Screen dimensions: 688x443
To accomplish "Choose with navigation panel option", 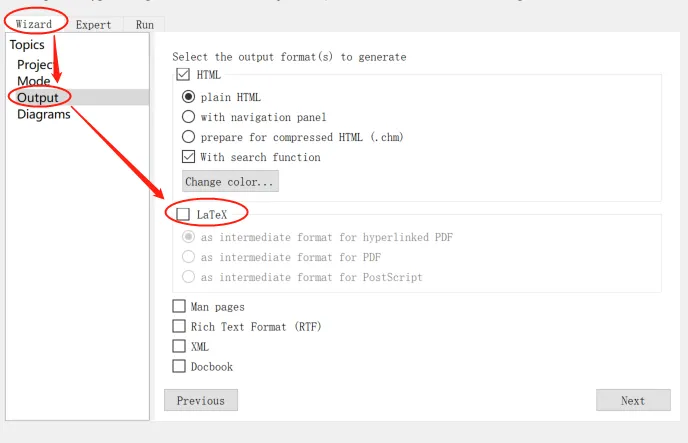I will [188, 117].
